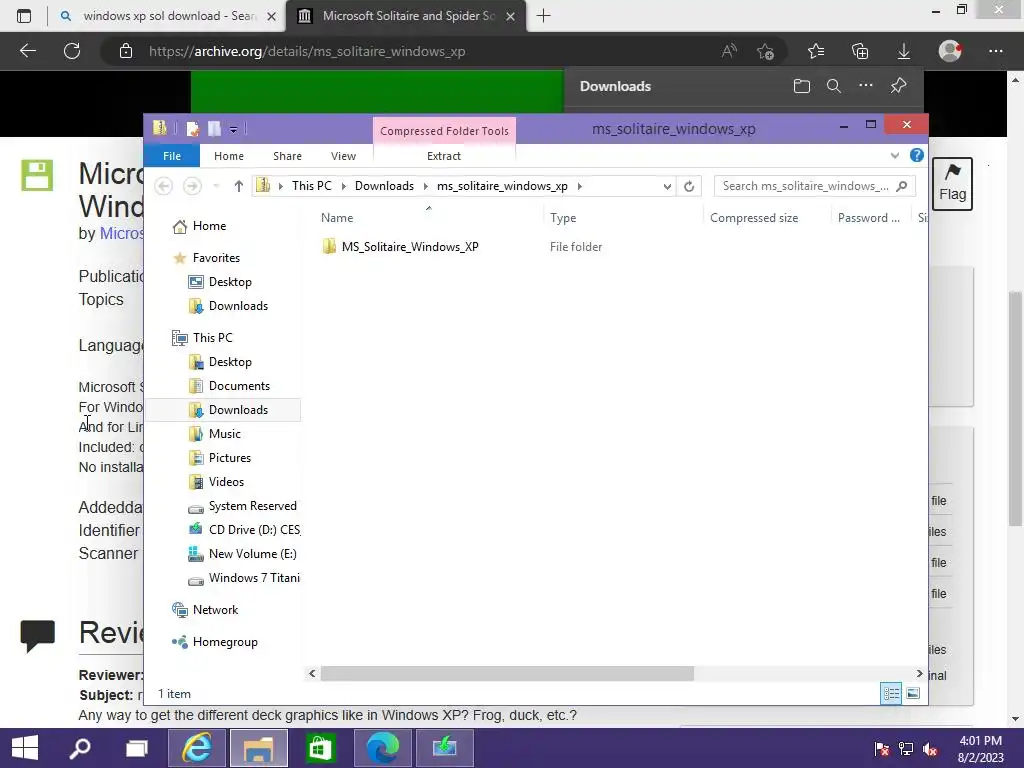Go back in Edge browser
This screenshot has width=1024, height=768.
tap(27, 51)
